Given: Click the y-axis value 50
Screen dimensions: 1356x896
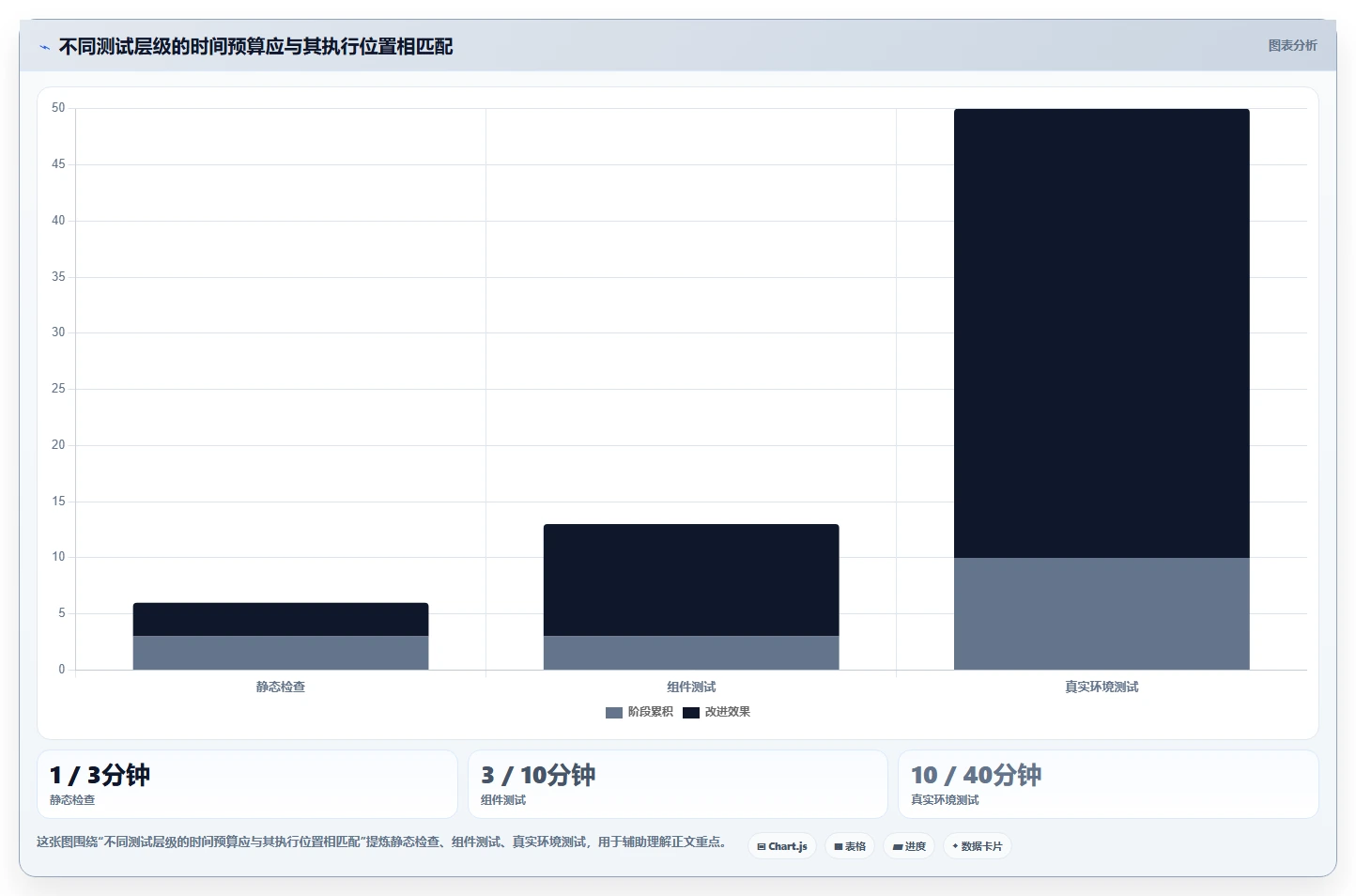Looking at the screenshot, I should pos(58,108).
